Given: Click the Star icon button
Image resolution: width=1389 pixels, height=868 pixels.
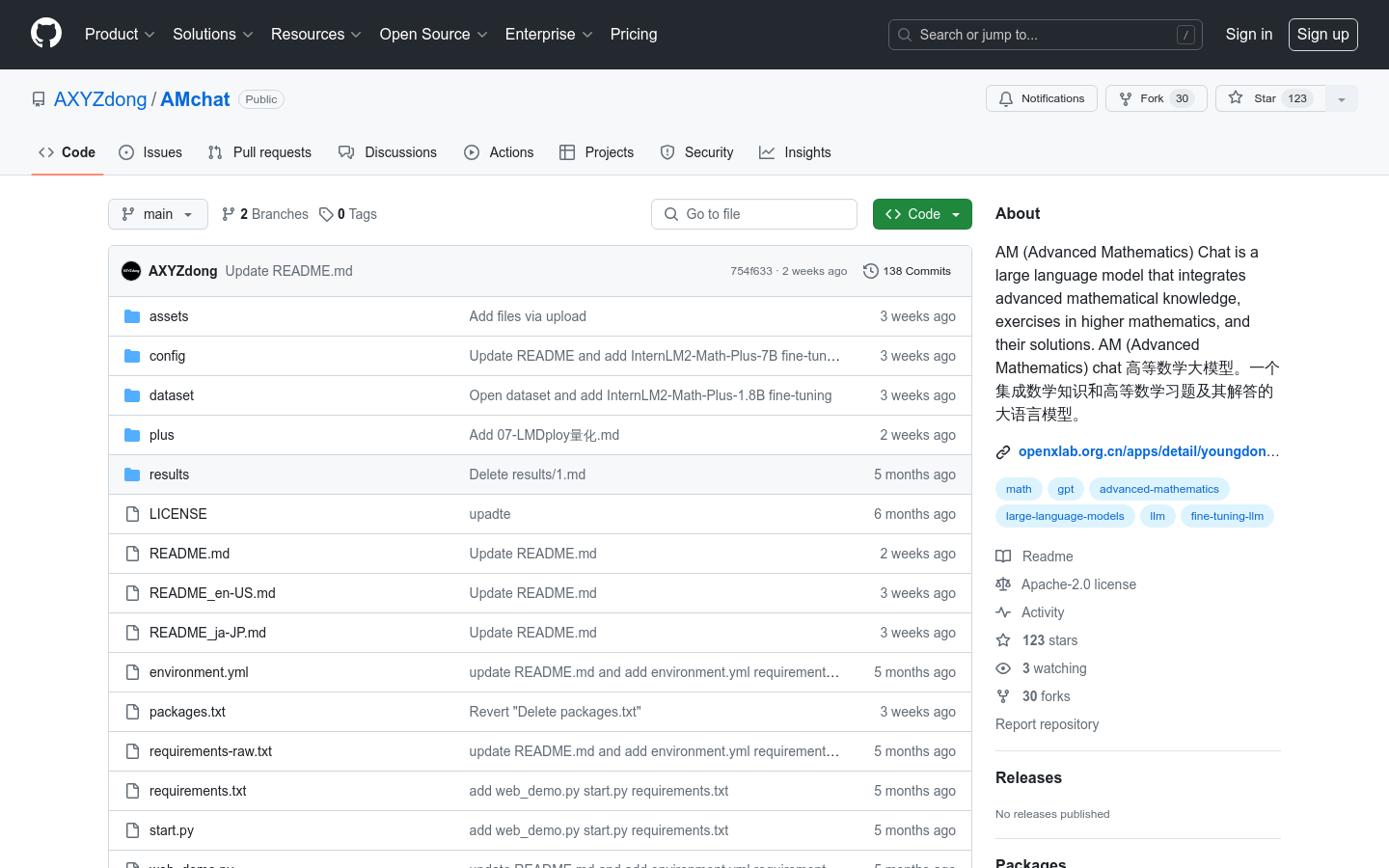Looking at the screenshot, I should 1236,98.
